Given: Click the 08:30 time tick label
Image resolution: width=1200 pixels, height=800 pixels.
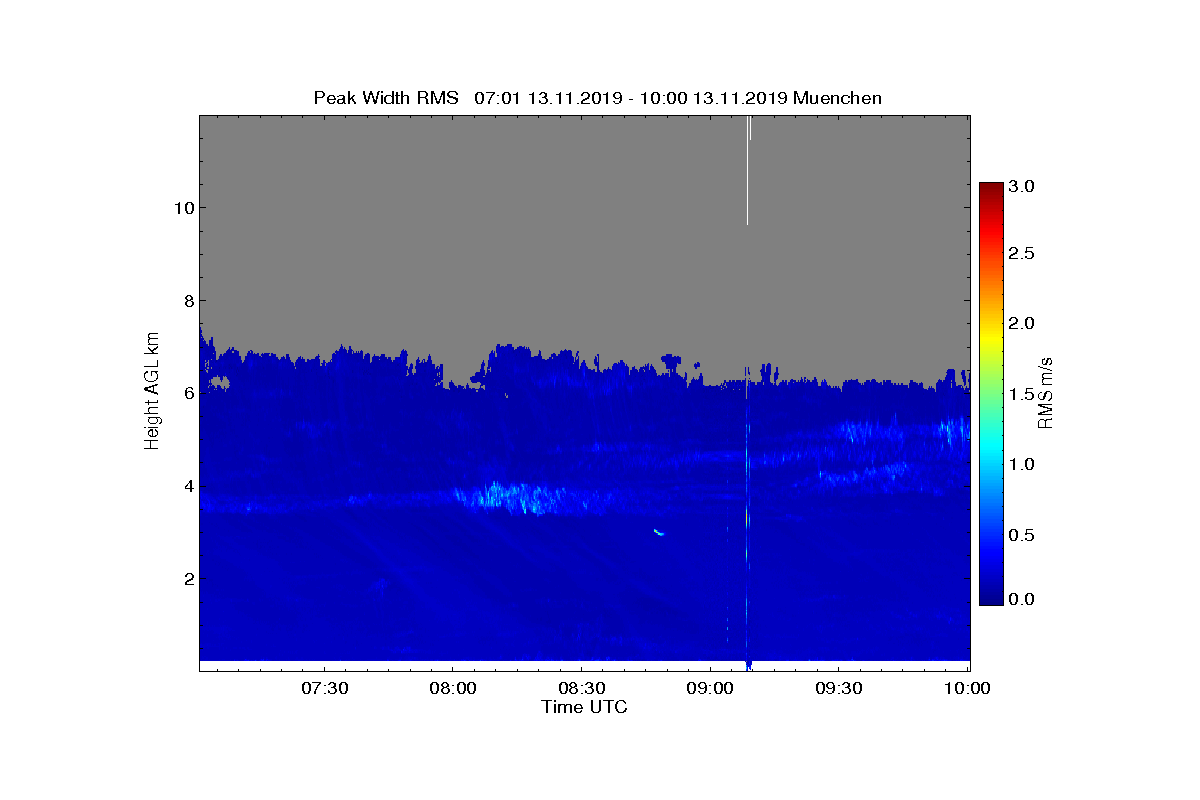Looking at the screenshot, I should pyautogui.click(x=582, y=688).
